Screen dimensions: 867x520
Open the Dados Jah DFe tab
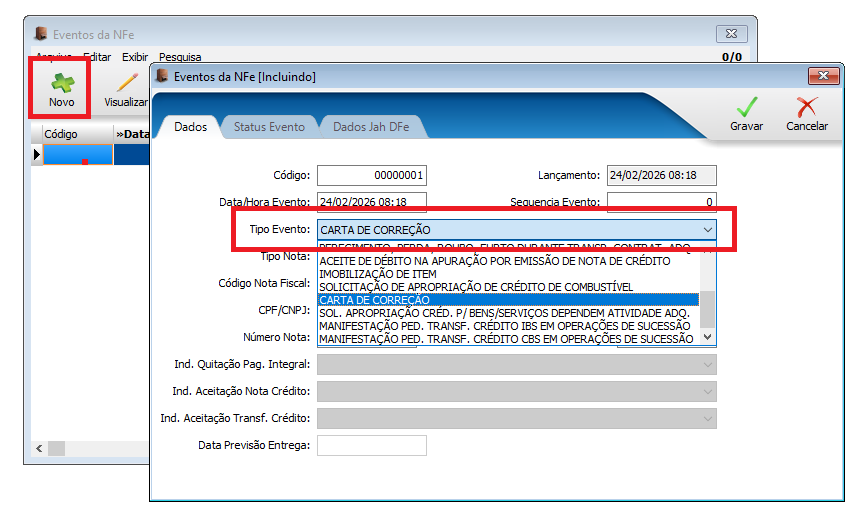(x=370, y=127)
